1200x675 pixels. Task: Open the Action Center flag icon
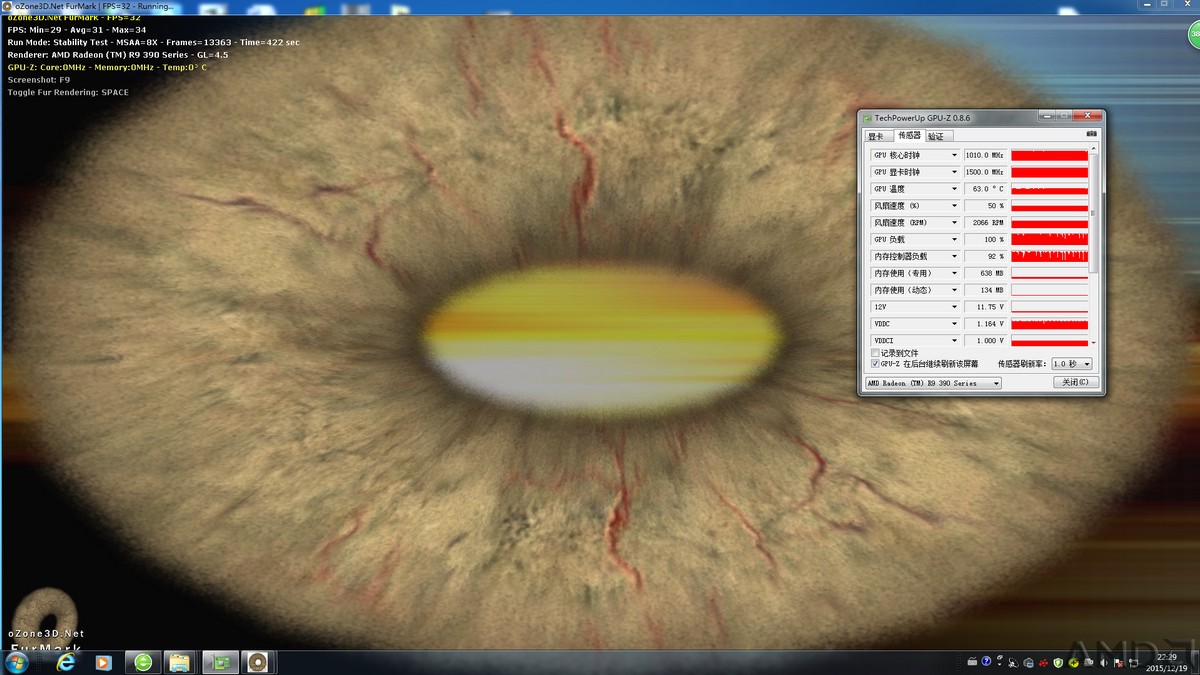click(1118, 663)
